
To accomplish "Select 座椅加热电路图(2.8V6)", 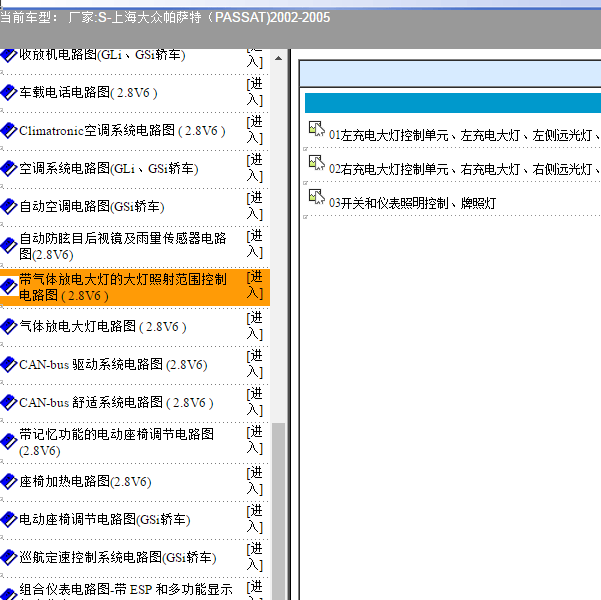I will point(85,482).
